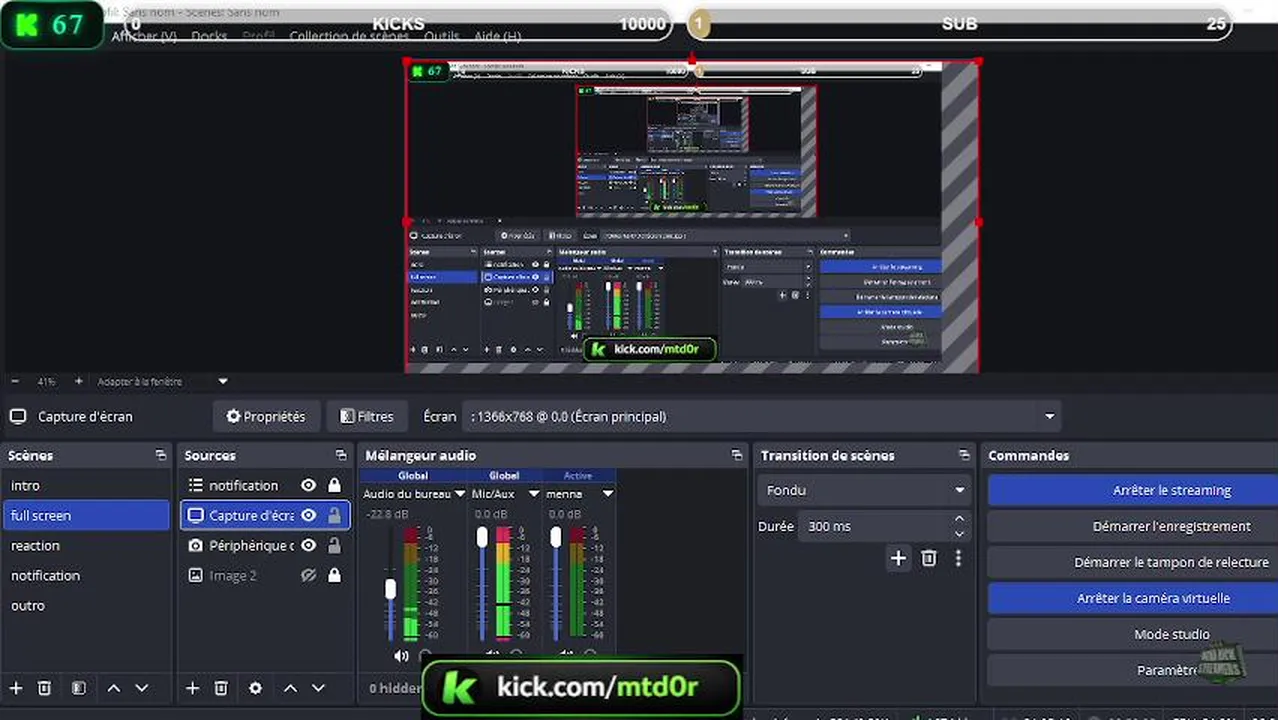Open Propriétés for selected source
Screen dimensions: 1278x720
[266, 416]
